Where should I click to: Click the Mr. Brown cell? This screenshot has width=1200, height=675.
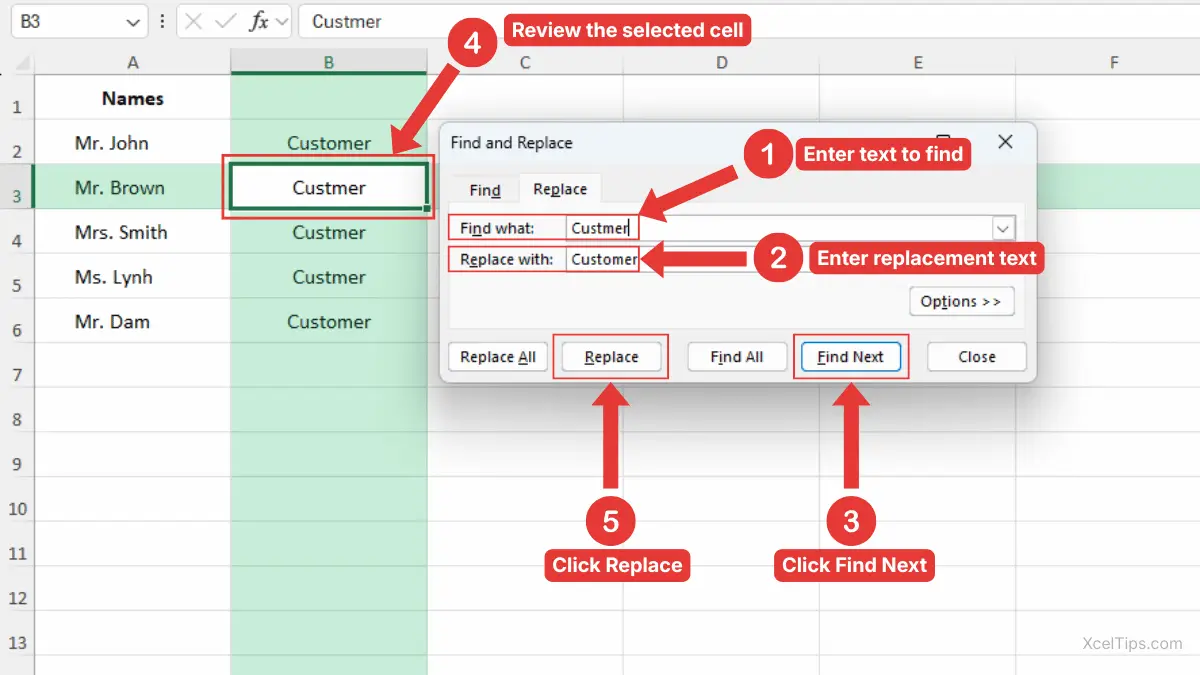click(x=133, y=187)
